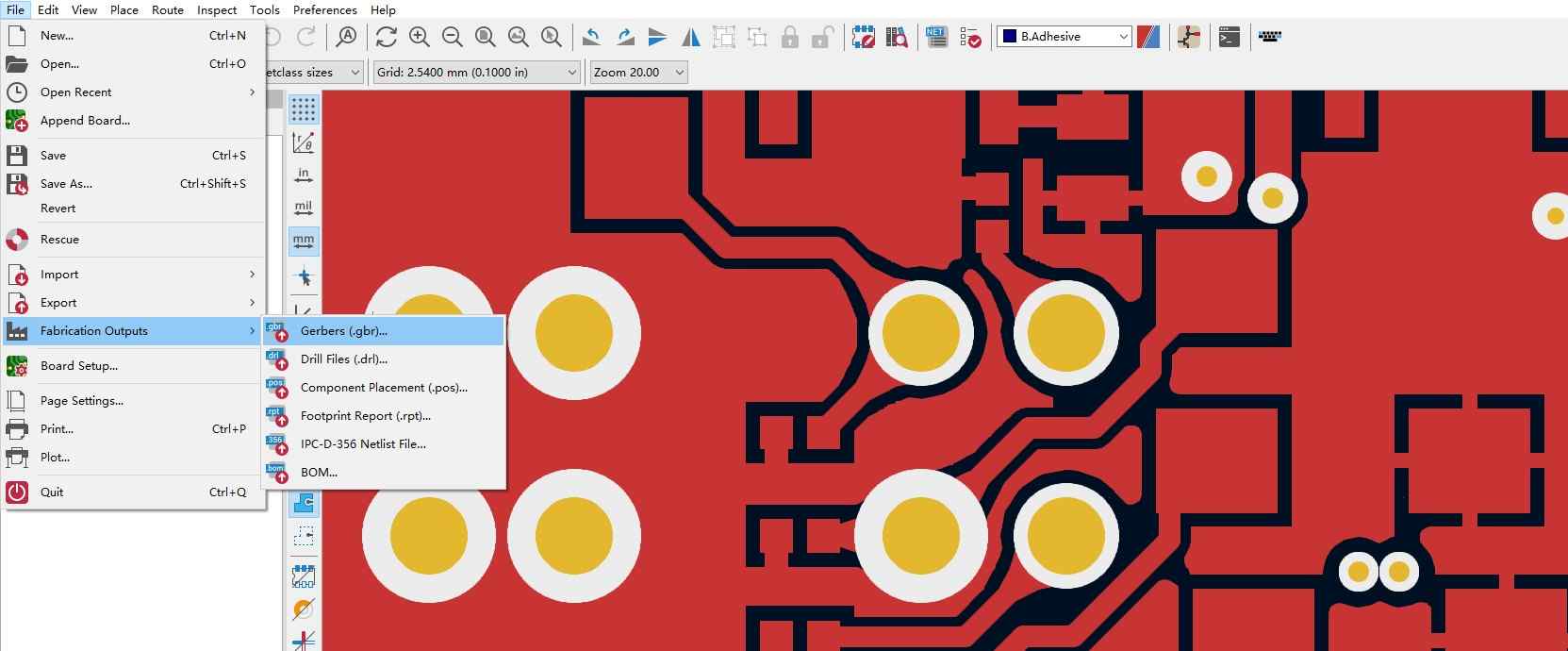Open the Design Rules Checker
The image size is (1568, 651).
tap(970, 37)
